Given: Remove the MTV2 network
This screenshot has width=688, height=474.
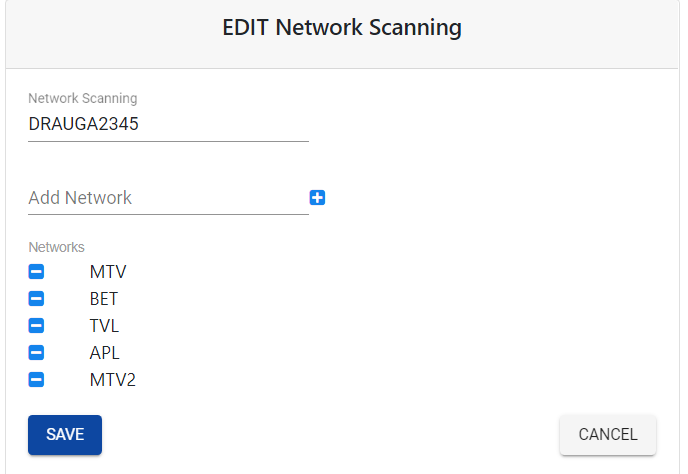Looking at the screenshot, I should pos(36,380).
